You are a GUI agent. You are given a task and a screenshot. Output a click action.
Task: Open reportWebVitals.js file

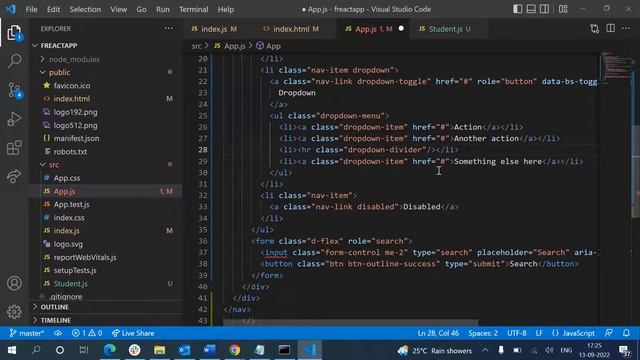coord(85,257)
